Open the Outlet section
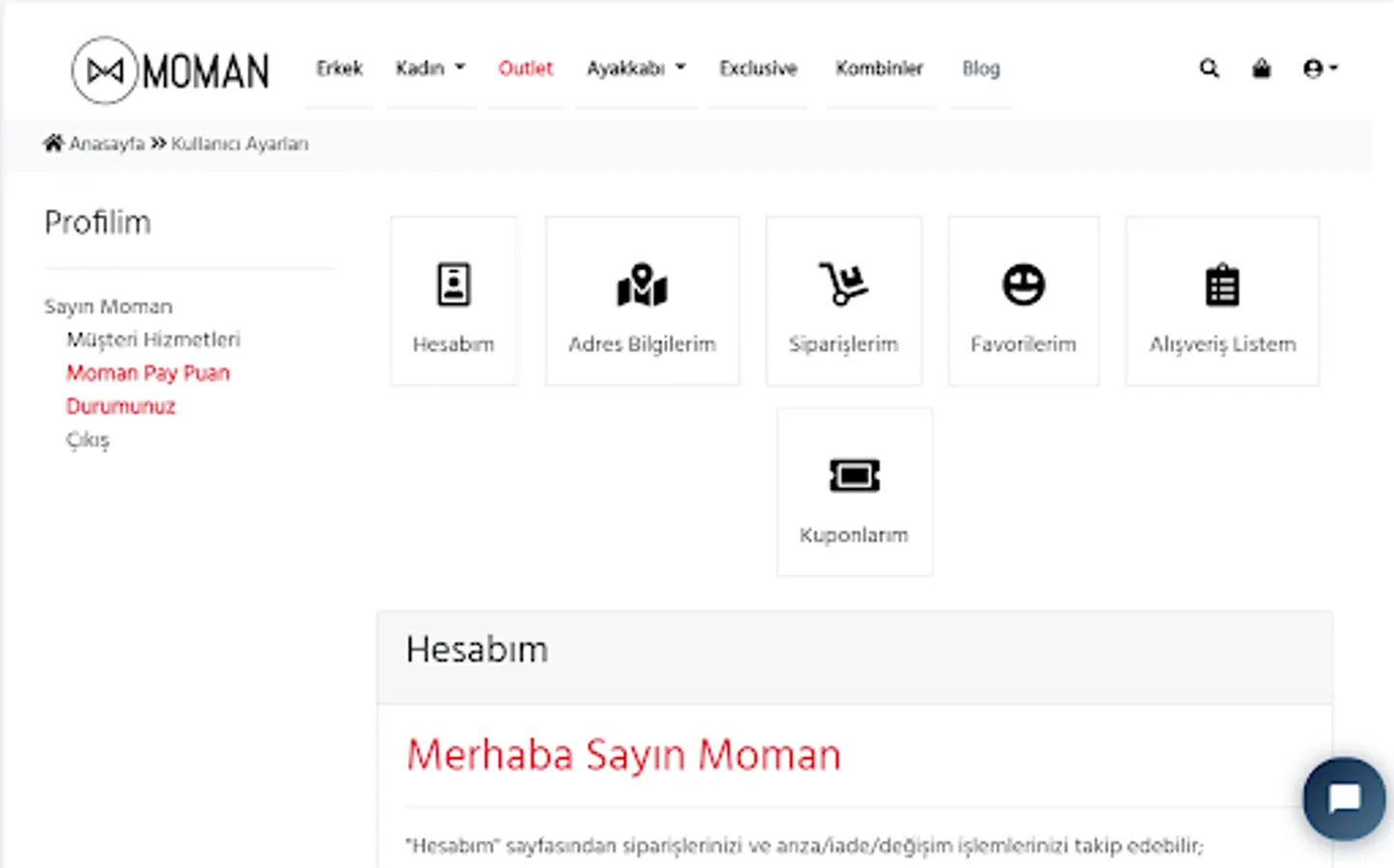1394x868 pixels. (526, 68)
